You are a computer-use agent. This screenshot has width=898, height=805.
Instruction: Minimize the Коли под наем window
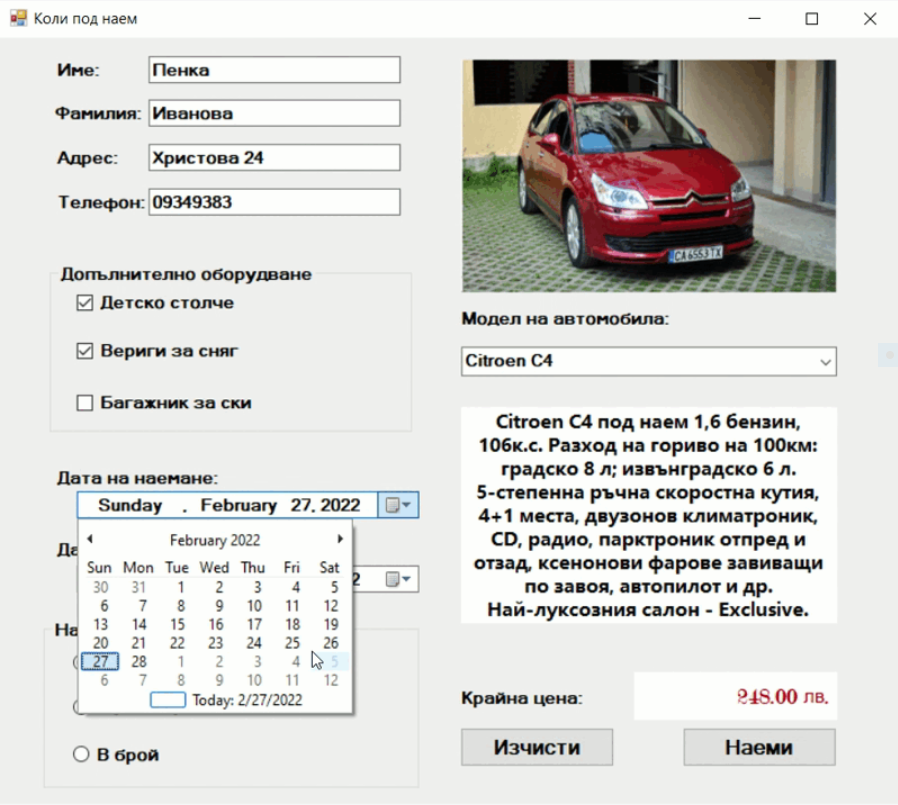tap(754, 18)
